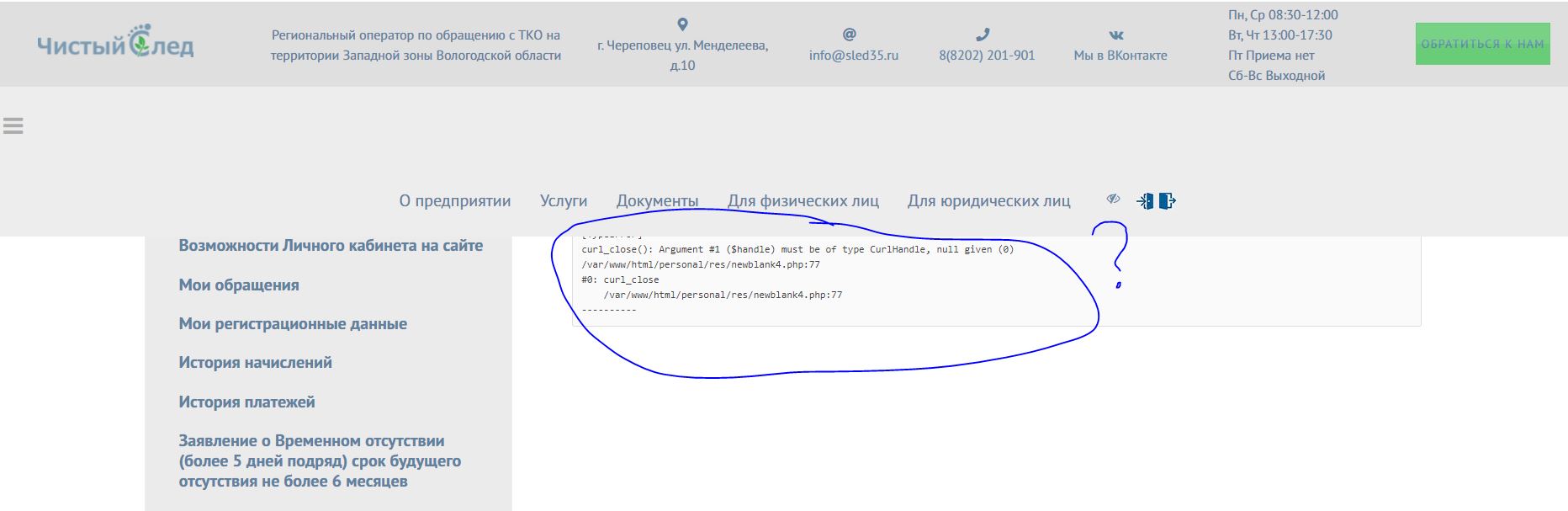1568x511 pixels.
Task: Click the @ email icon
Action: point(849,35)
